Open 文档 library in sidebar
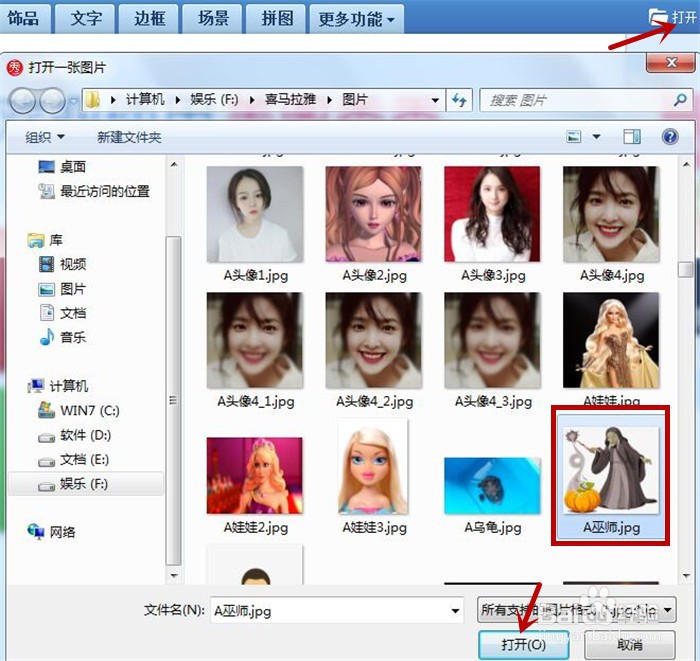Image resolution: width=700 pixels, height=661 pixels. [x=62, y=313]
